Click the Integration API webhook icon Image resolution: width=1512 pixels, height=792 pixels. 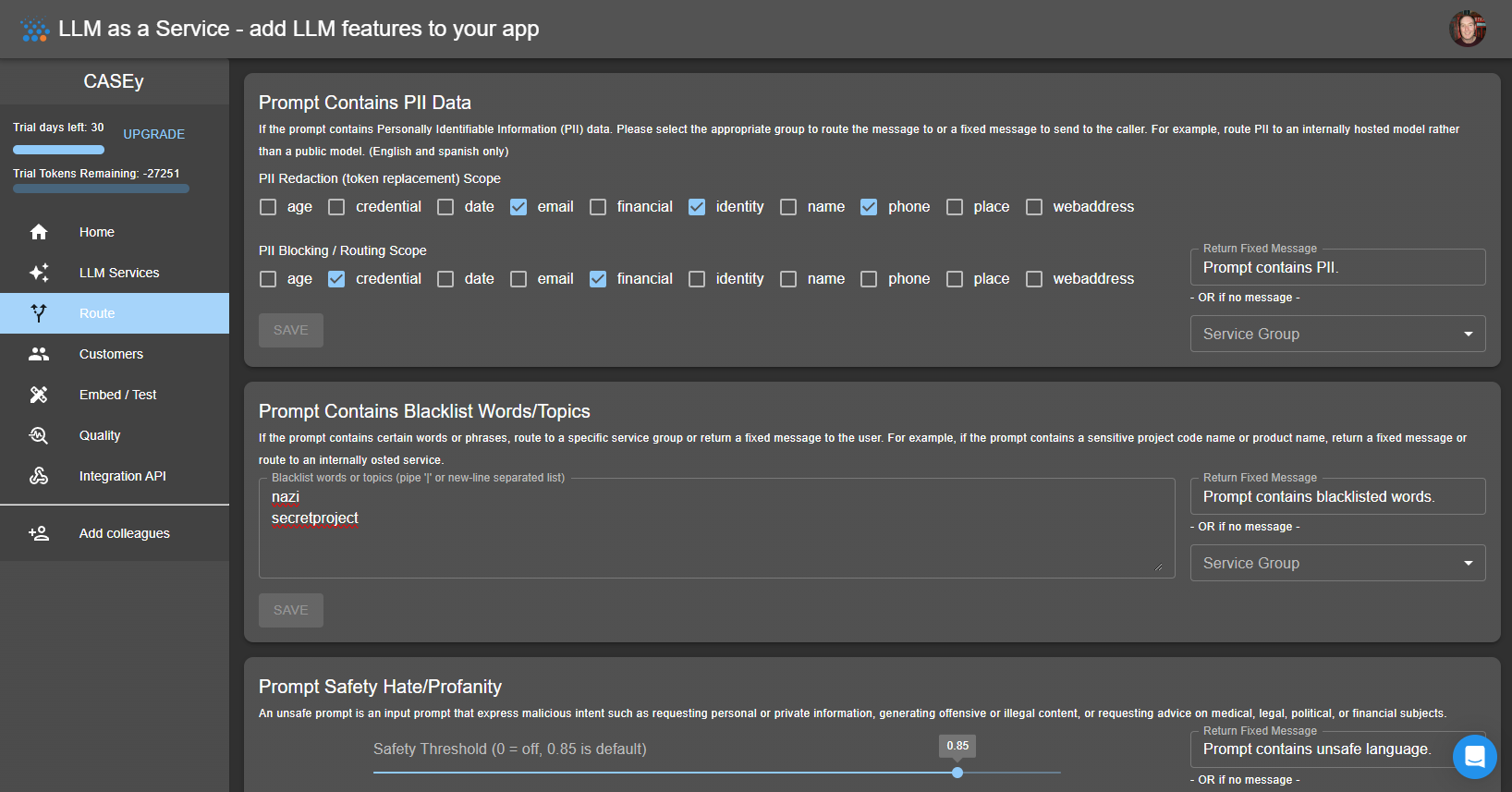click(x=39, y=476)
